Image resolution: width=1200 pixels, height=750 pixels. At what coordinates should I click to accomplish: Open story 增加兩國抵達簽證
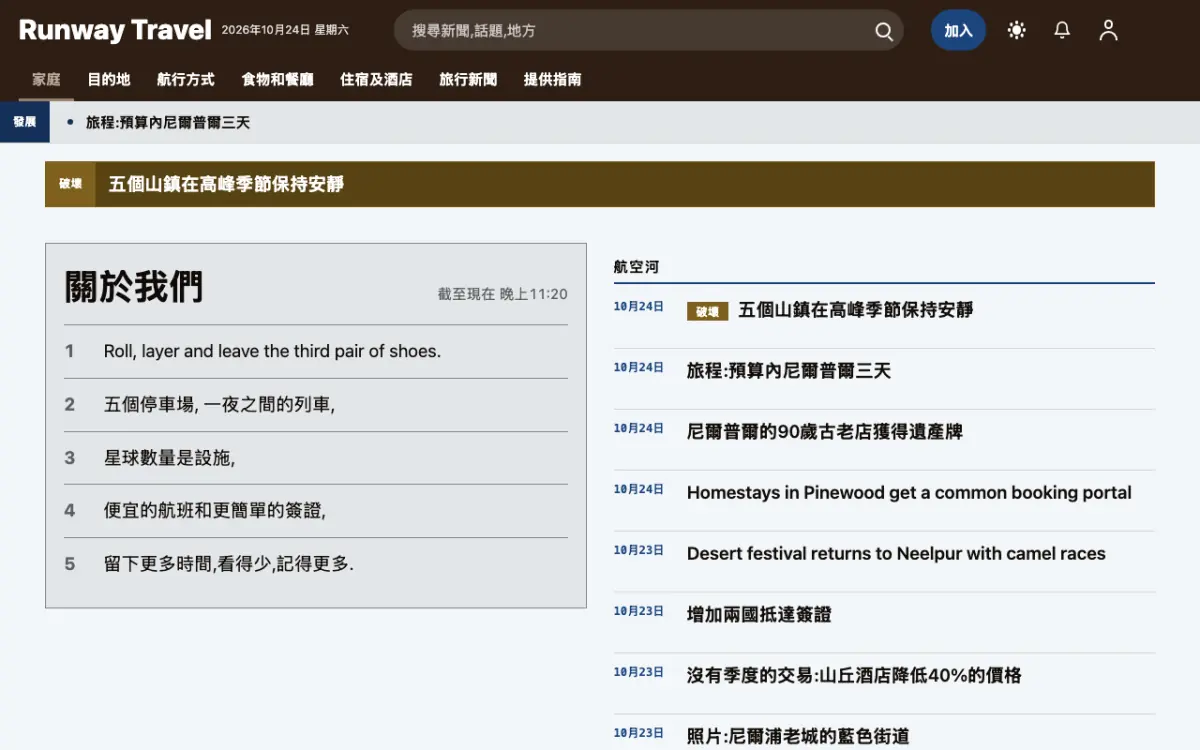(759, 615)
